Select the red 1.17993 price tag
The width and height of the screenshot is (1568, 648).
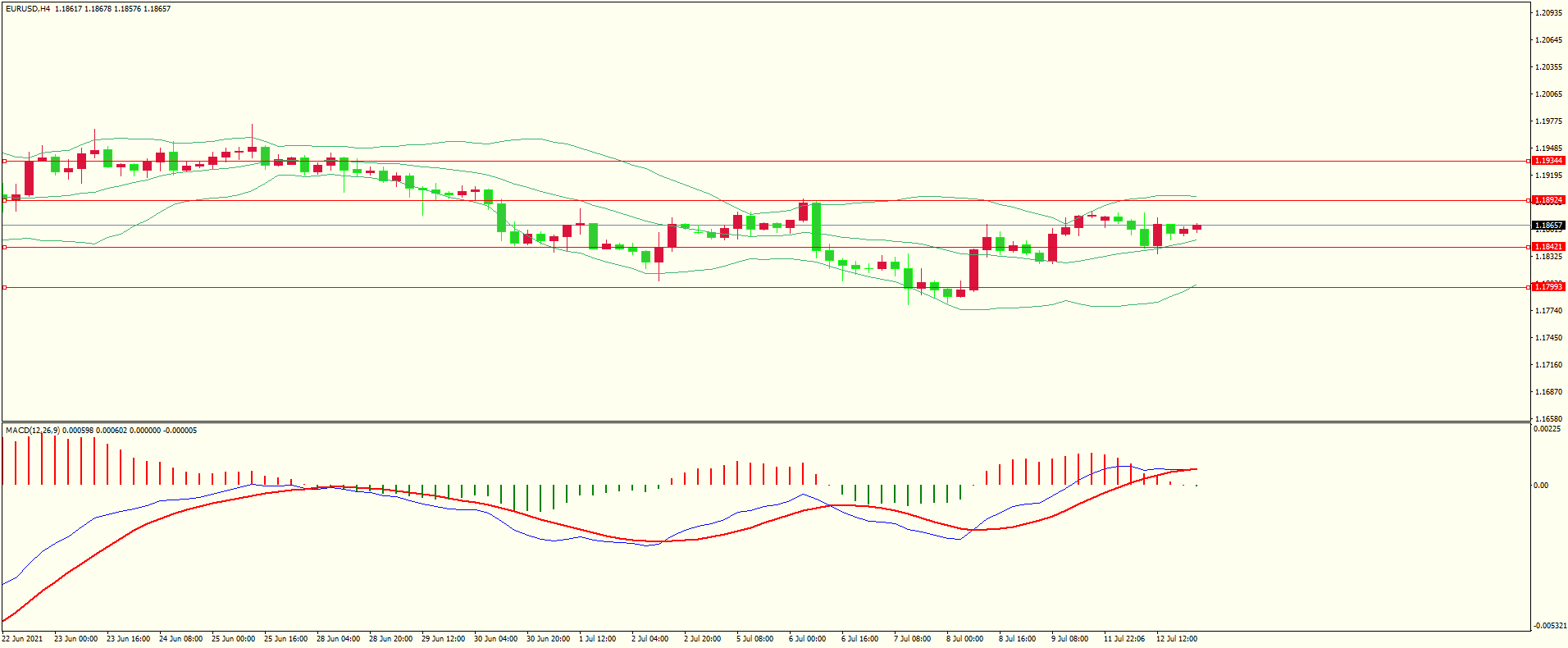tap(1548, 287)
